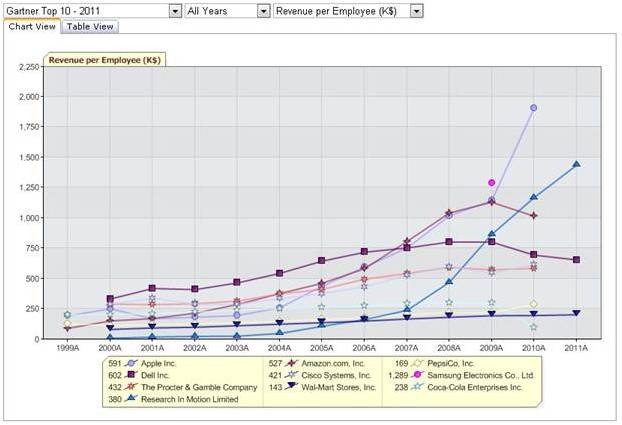Click the Samsung Electronics legend marker icon

click(419, 376)
